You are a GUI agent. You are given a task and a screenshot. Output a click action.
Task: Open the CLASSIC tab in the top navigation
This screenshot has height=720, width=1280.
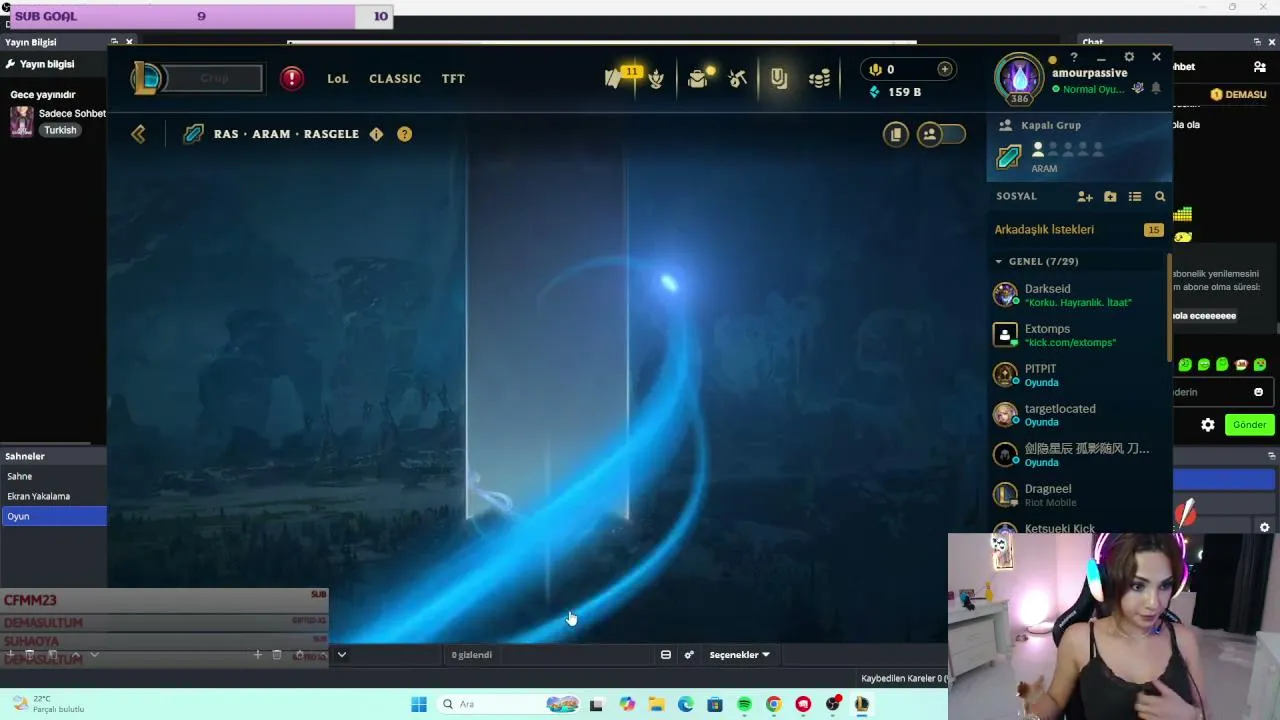[395, 78]
